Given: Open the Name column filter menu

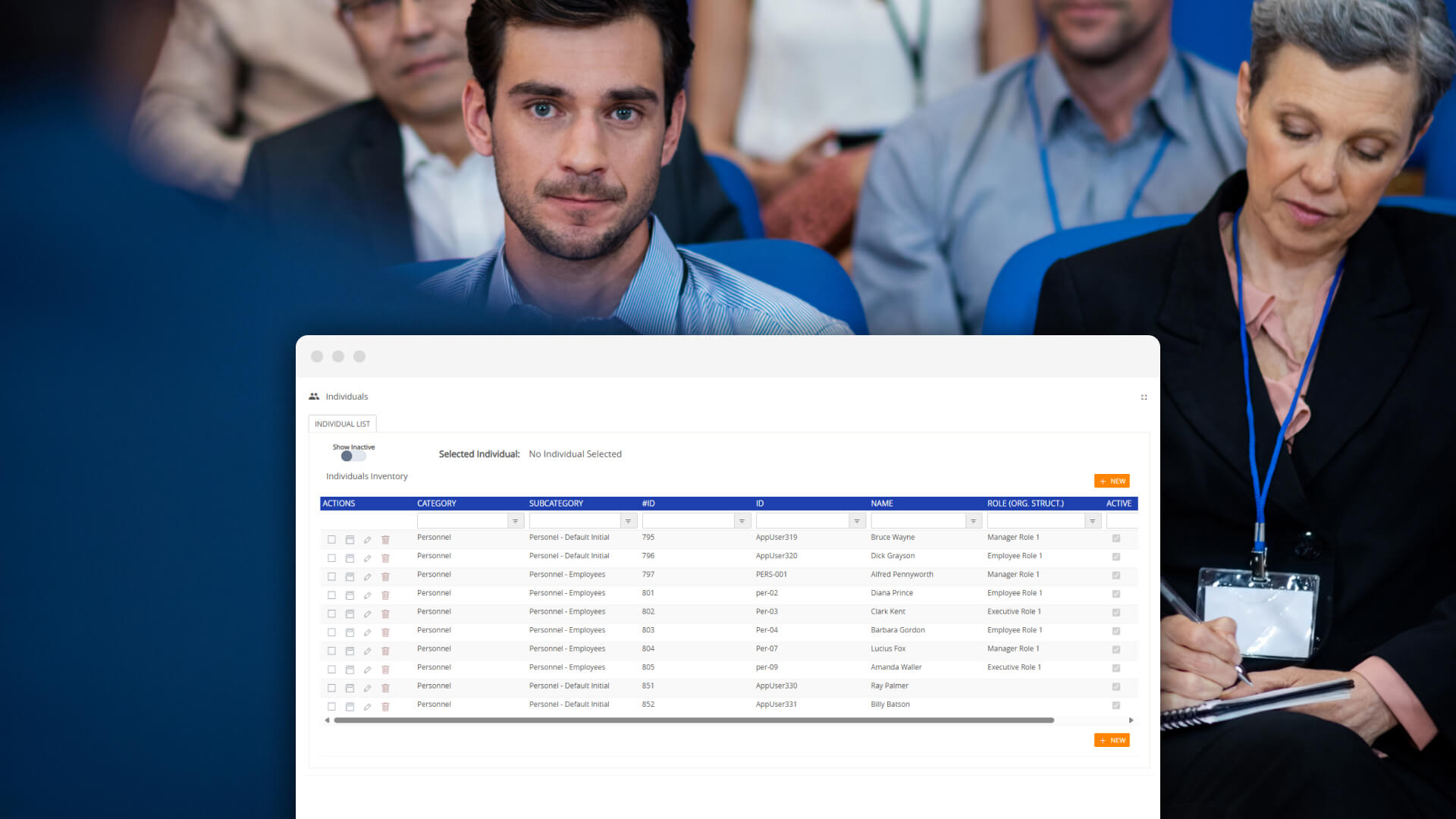Looking at the screenshot, I should pos(973,521).
